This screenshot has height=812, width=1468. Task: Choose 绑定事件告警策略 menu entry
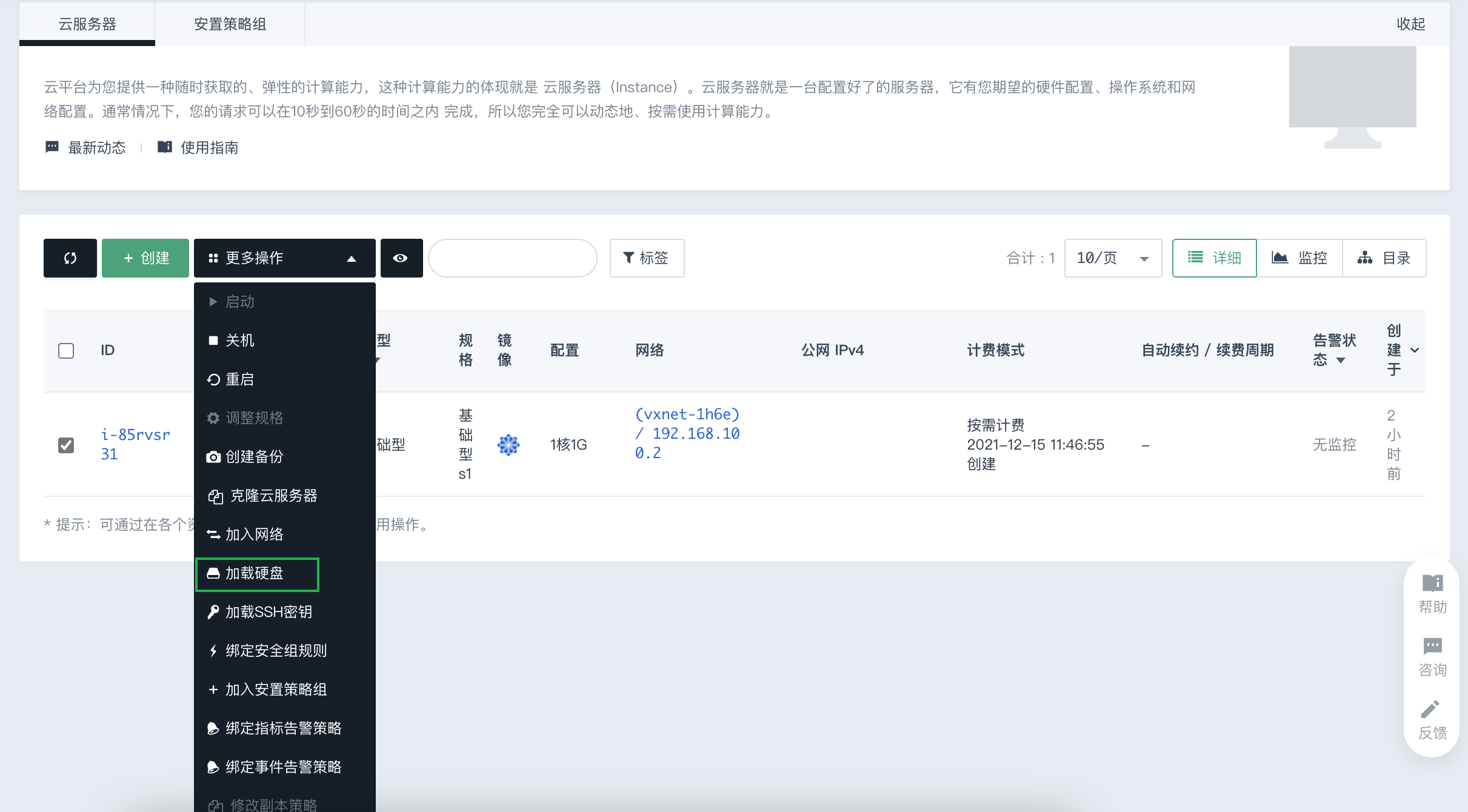click(x=285, y=767)
